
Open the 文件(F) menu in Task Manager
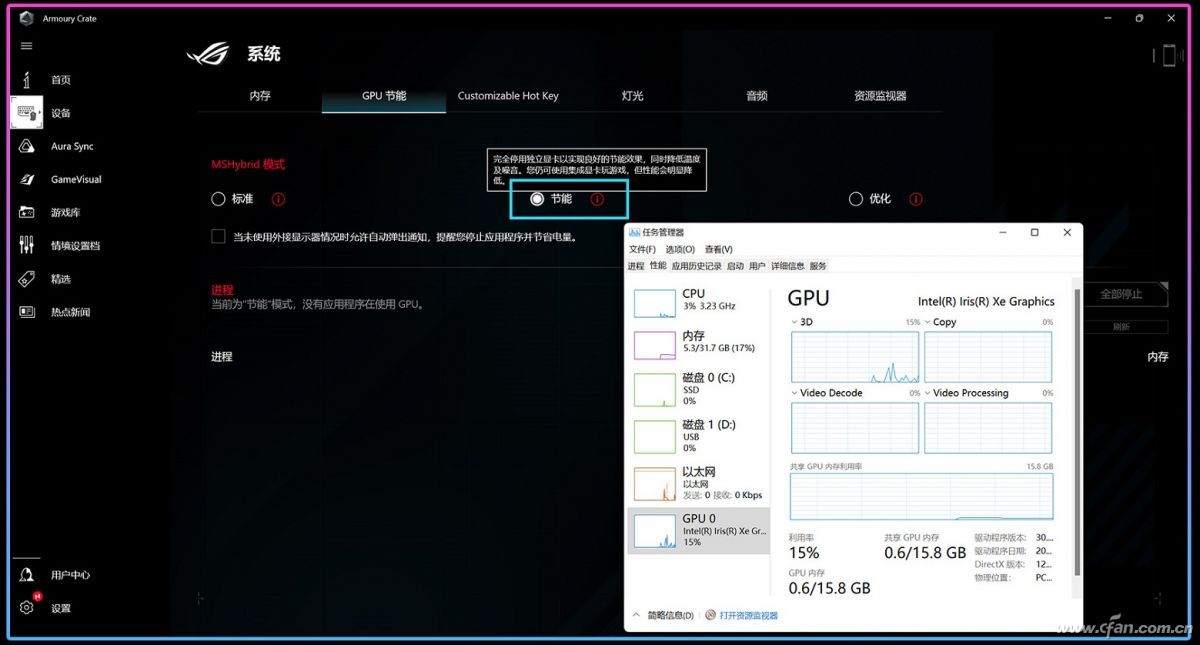coord(642,249)
